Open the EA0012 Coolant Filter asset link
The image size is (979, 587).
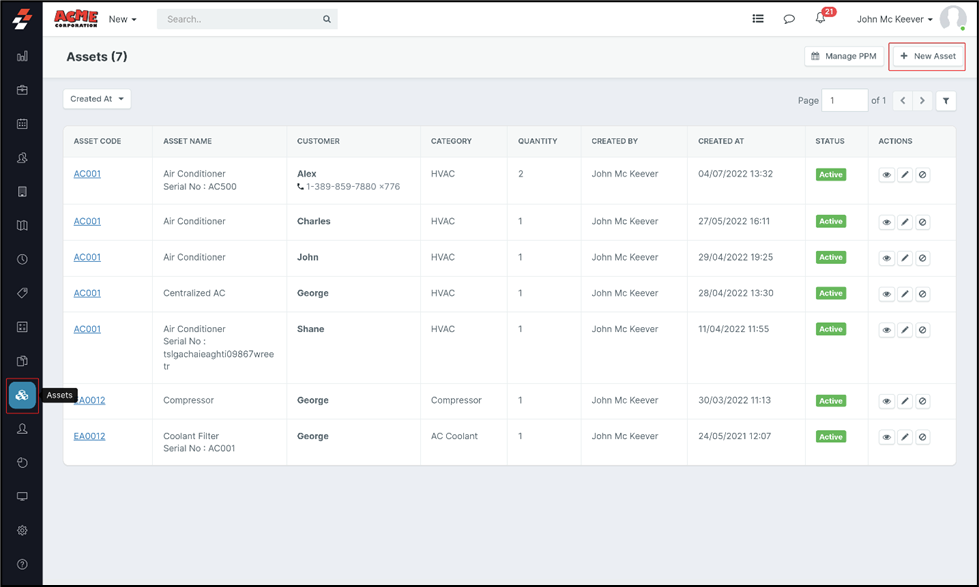(89, 436)
